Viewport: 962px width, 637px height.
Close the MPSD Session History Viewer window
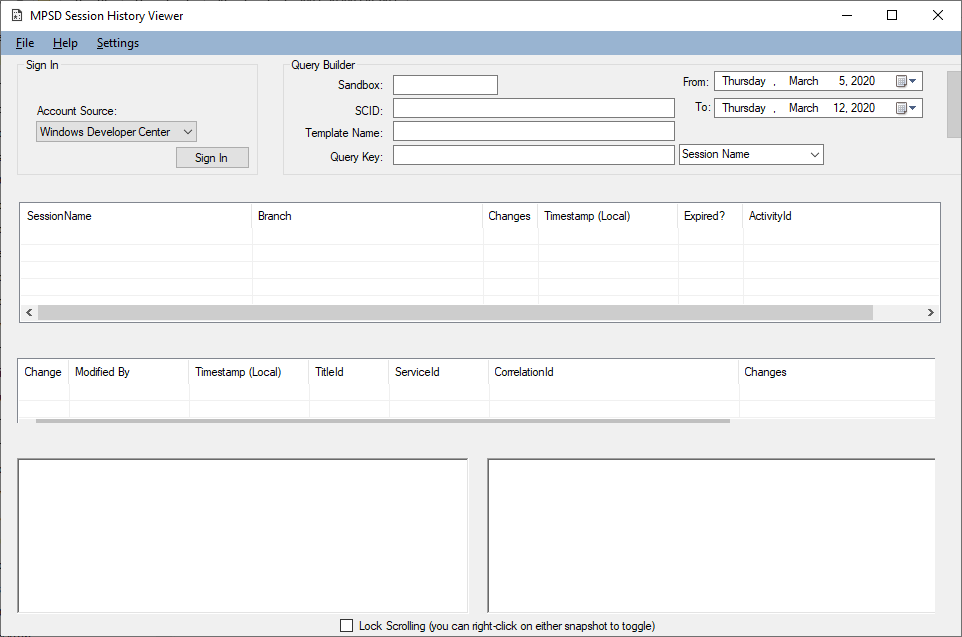click(938, 15)
